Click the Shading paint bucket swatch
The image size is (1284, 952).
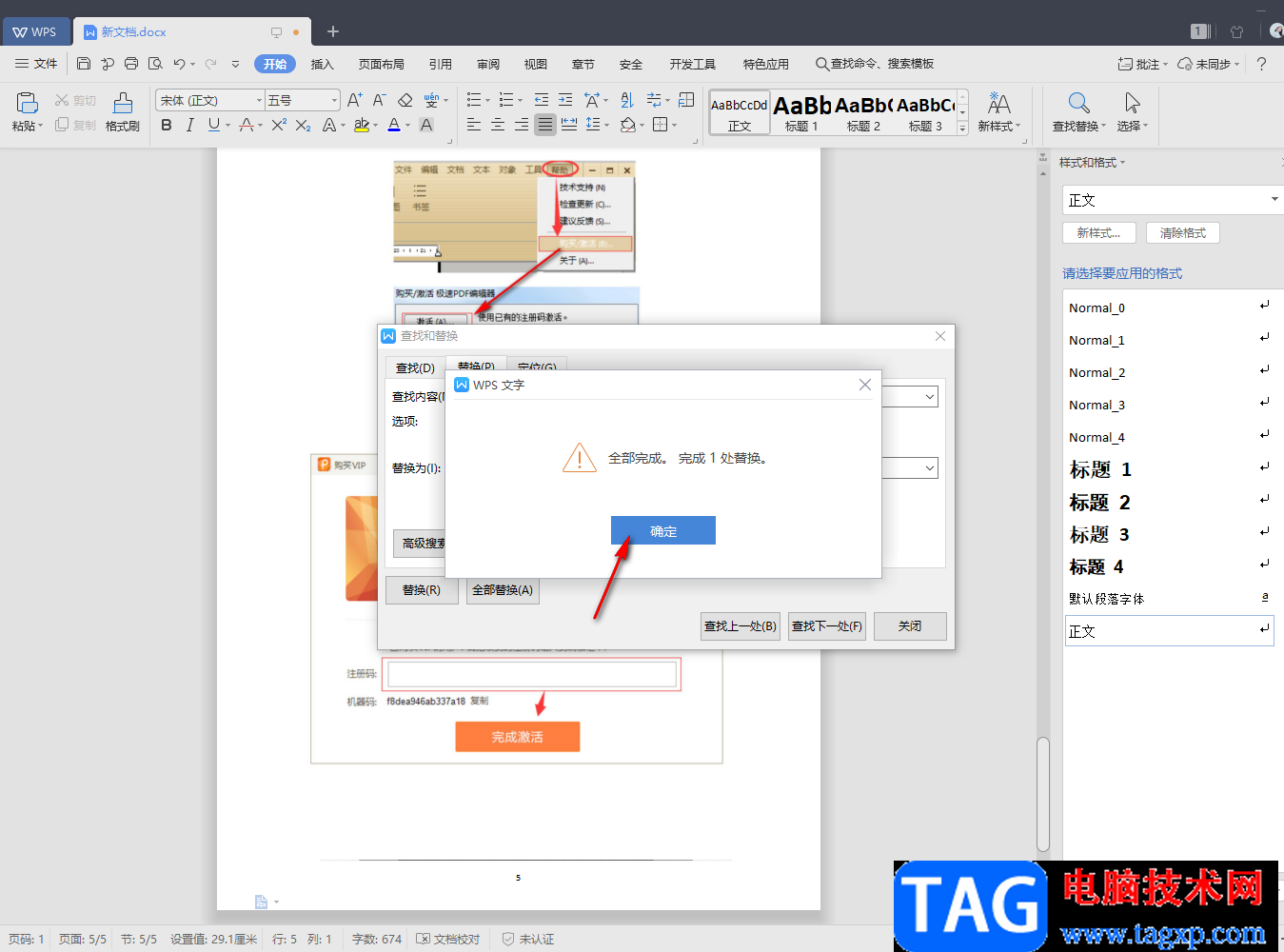coord(628,125)
